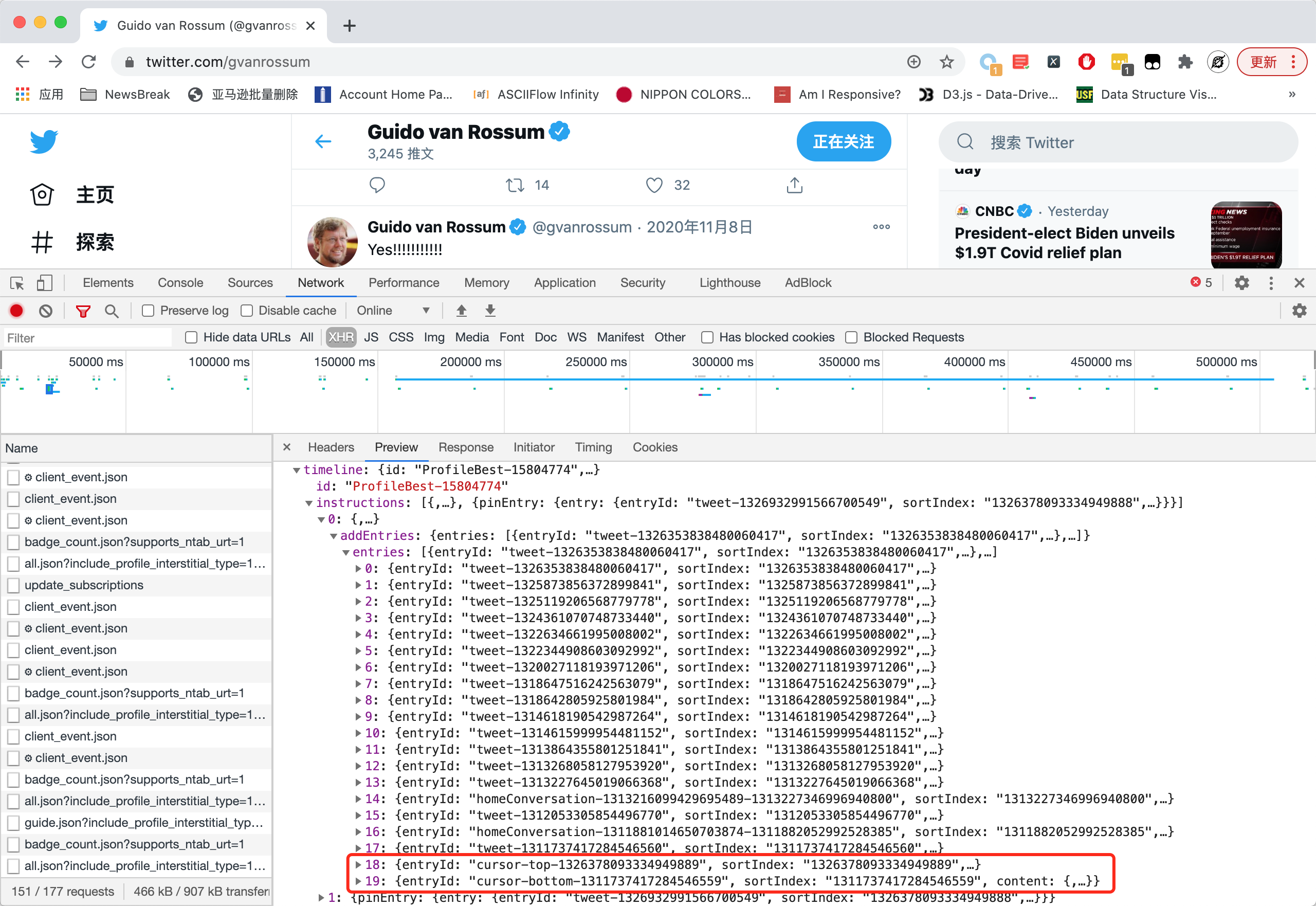1316x906 pixels.
Task: Click the blue 正在关注 following button
Action: (843, 141)
